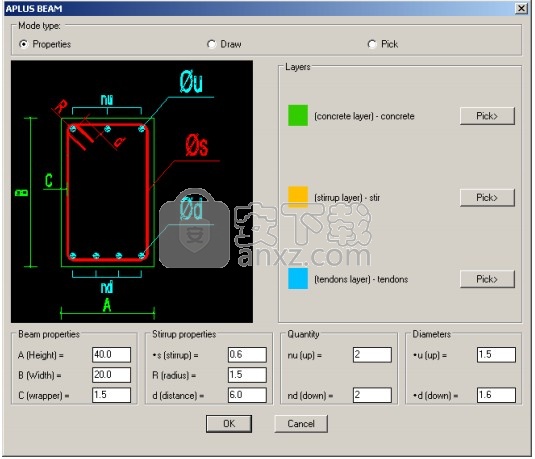Confirm the dialog with OK button
The image size is (535, 459).
(229, 424)
